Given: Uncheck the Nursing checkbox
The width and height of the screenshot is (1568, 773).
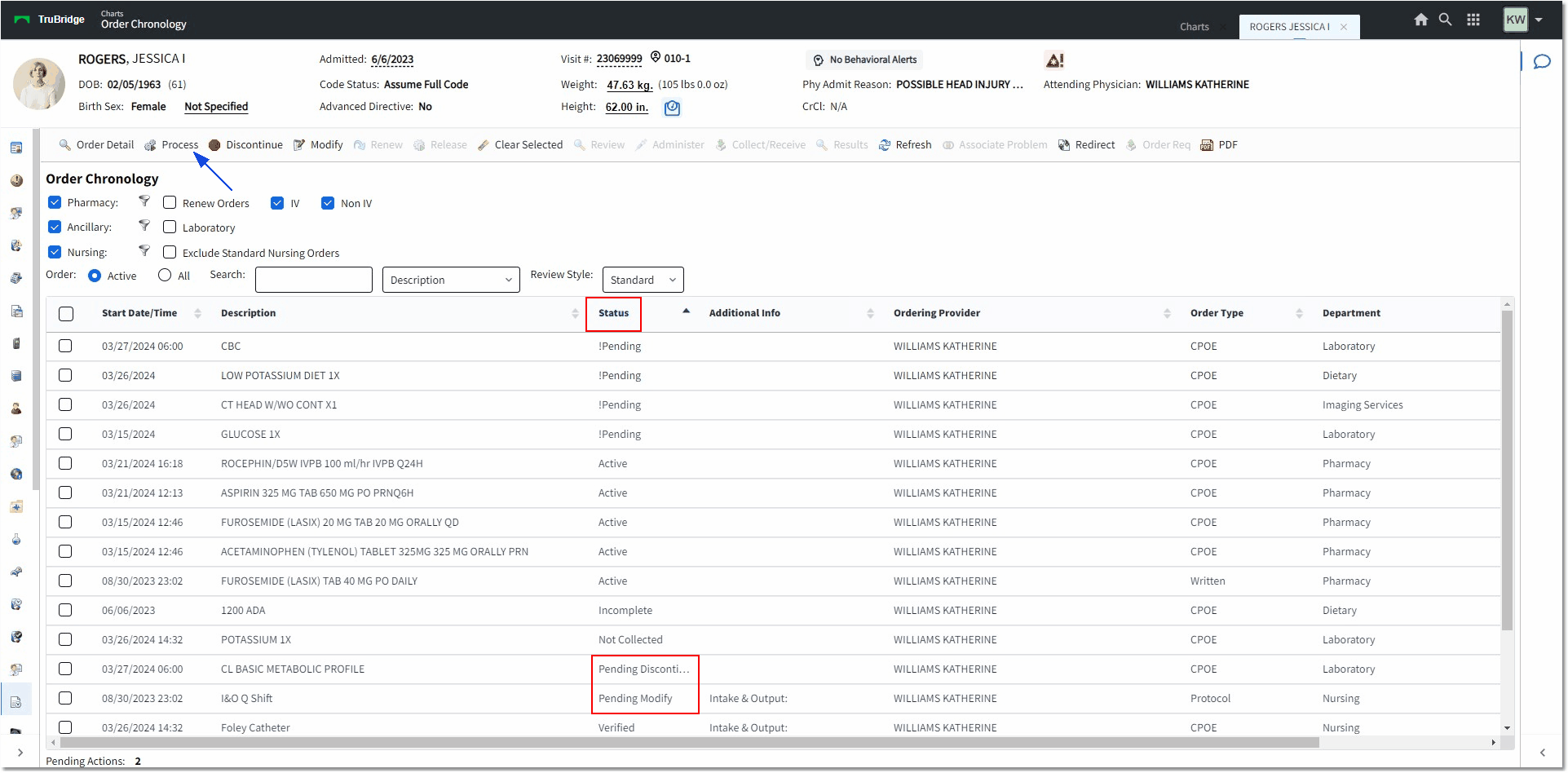Looking at the screenshot, I should (55, 252).
